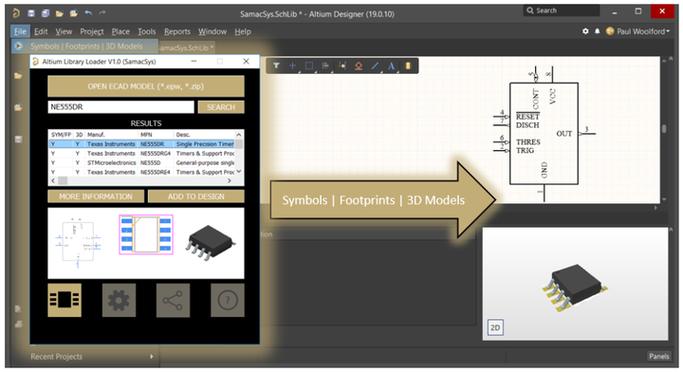Open Paul Woolford user account dropdown

638,31
